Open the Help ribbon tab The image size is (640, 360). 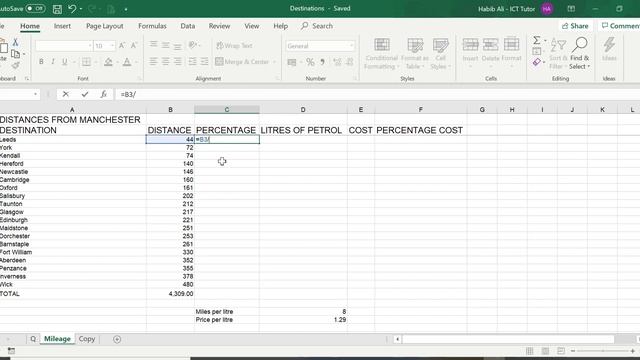[280, 26]
